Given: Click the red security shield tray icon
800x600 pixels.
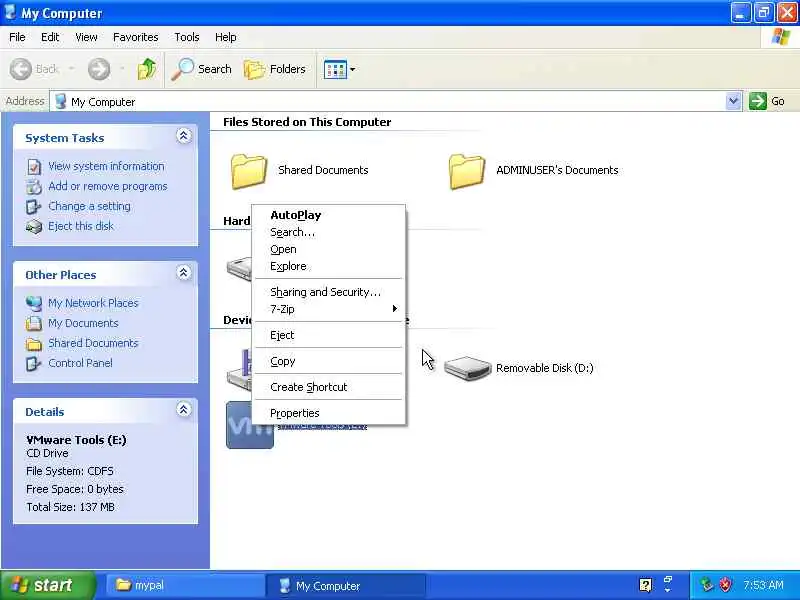Looking at the screenshot, I should (x=725, y=585).
